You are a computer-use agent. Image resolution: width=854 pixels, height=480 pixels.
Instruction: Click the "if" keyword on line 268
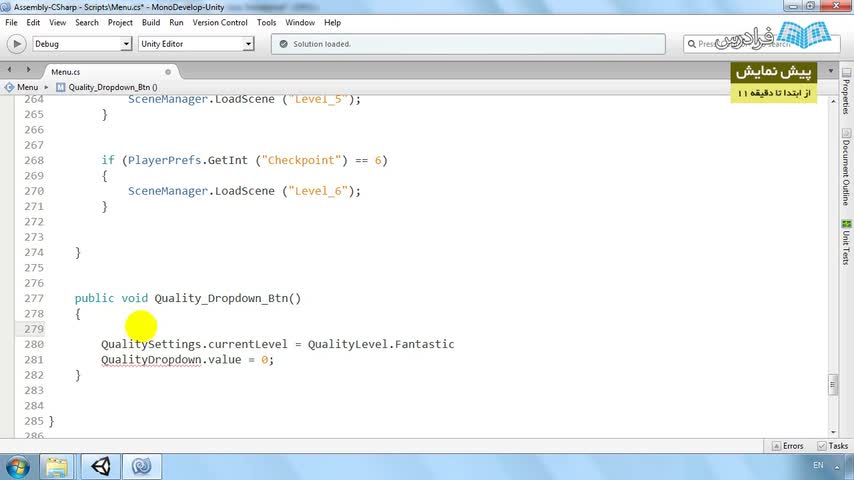pyautogui.click(x=108, y=160)
